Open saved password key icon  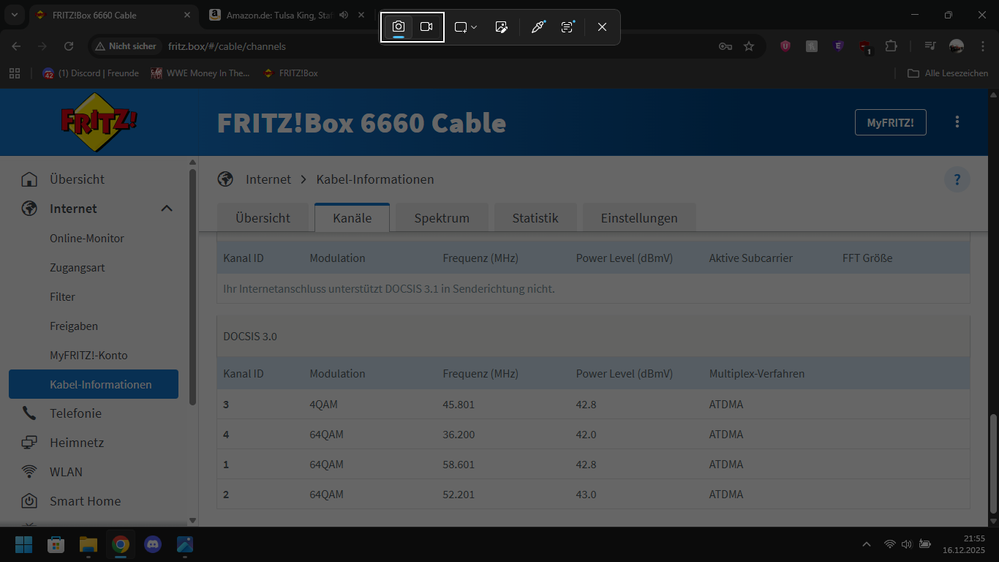(725, 46)
